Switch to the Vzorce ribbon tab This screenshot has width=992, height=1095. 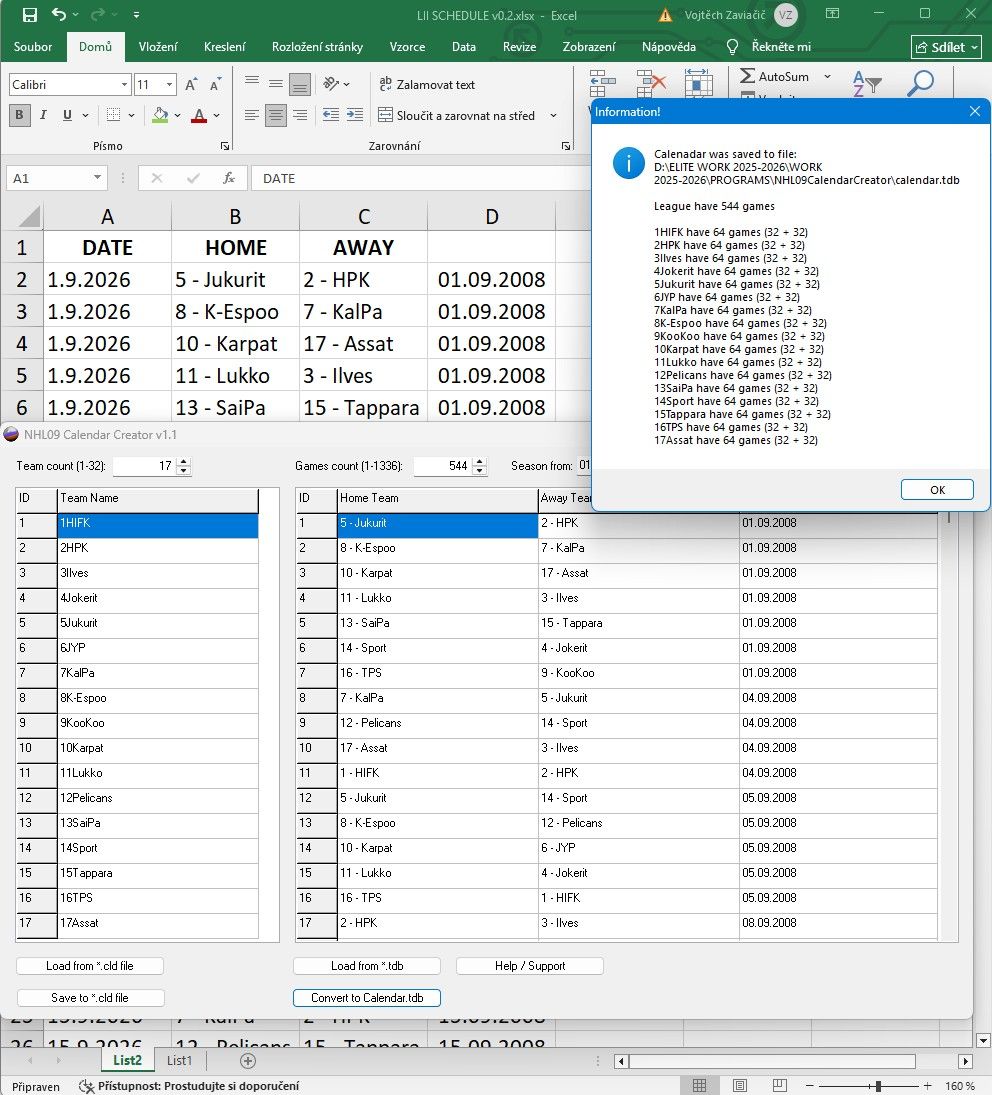pyautogui.click(x=408, y=47)
